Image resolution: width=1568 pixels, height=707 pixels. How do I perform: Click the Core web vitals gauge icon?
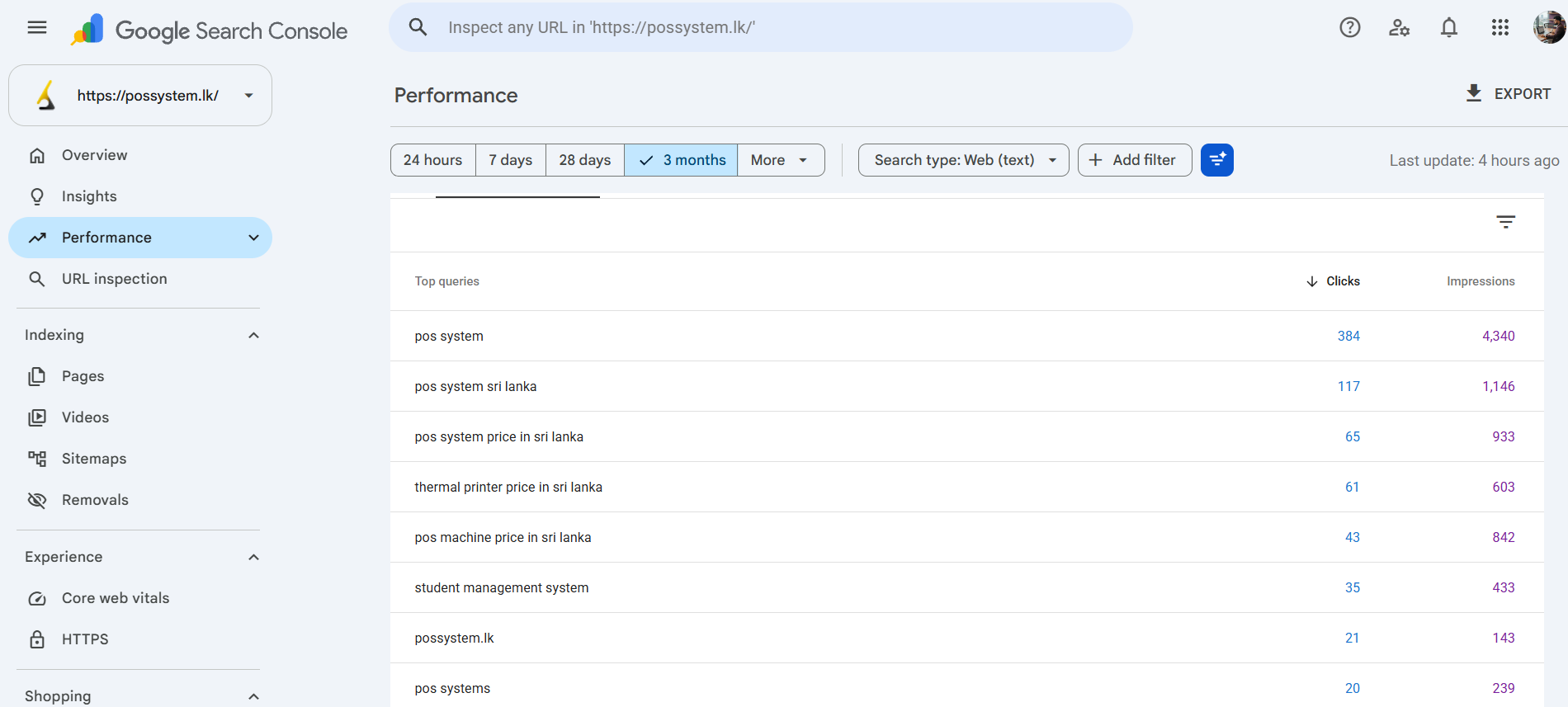click(37, 598)
